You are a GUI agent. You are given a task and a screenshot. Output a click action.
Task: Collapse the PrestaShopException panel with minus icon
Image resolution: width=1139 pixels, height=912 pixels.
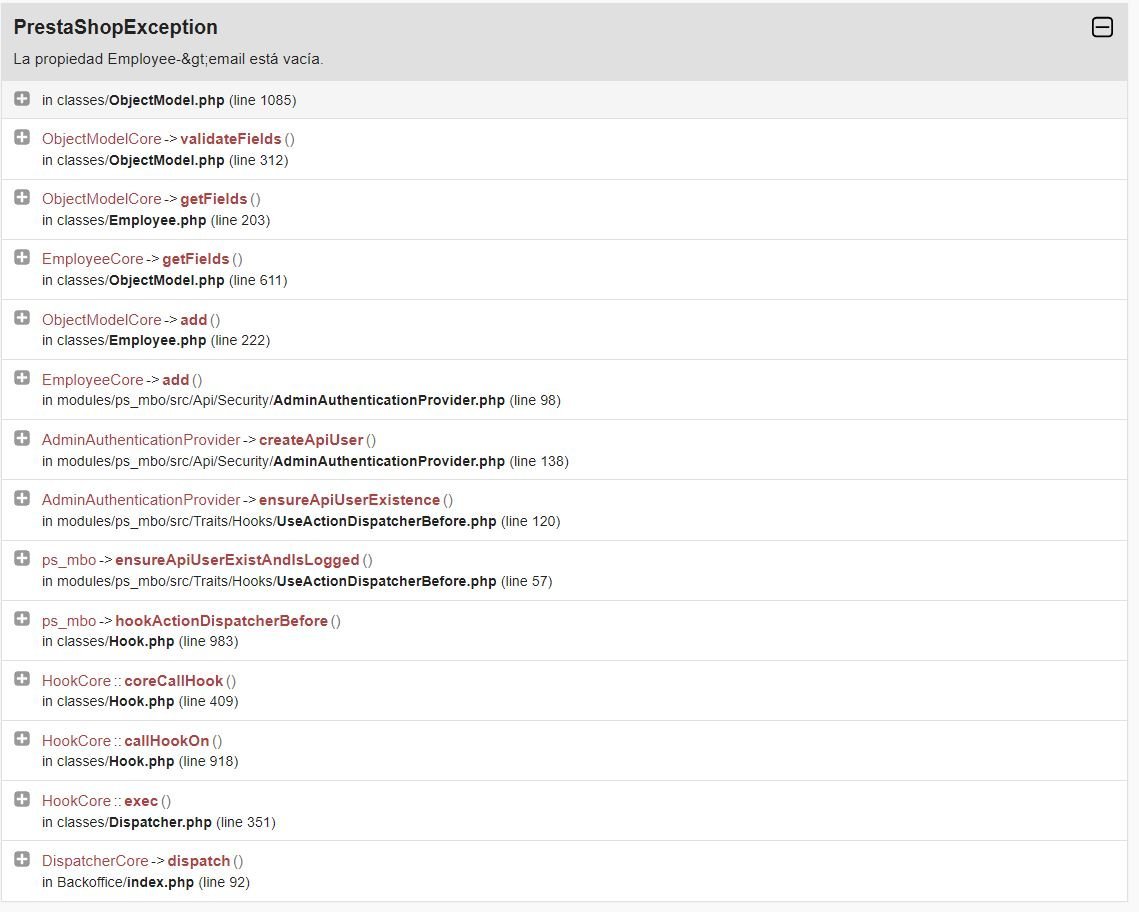(1102, 28)
